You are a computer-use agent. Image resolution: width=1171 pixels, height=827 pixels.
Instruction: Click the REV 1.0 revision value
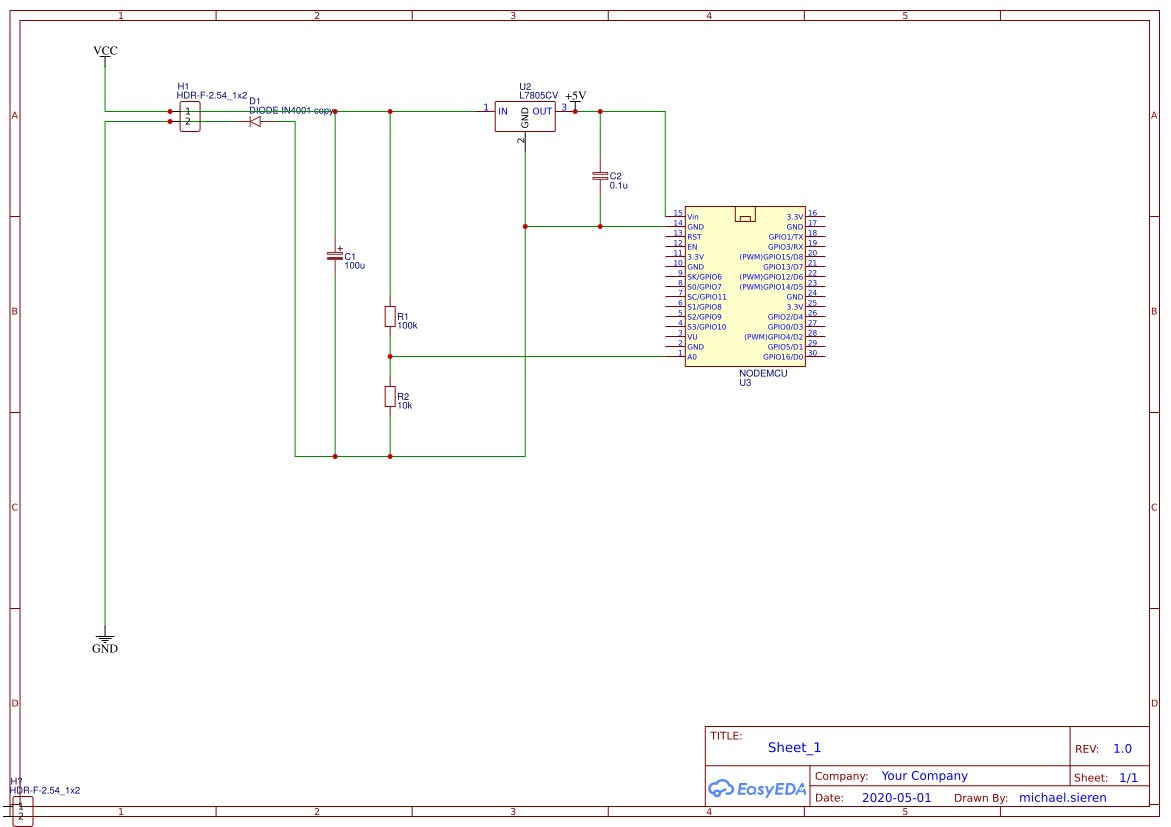pos(1122,749)
